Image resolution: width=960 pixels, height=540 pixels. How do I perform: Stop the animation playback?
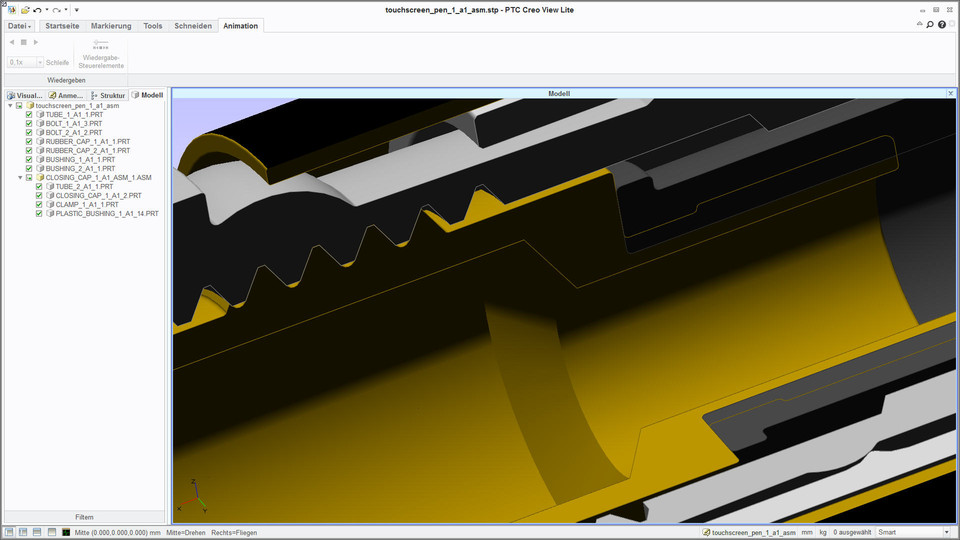24,42
